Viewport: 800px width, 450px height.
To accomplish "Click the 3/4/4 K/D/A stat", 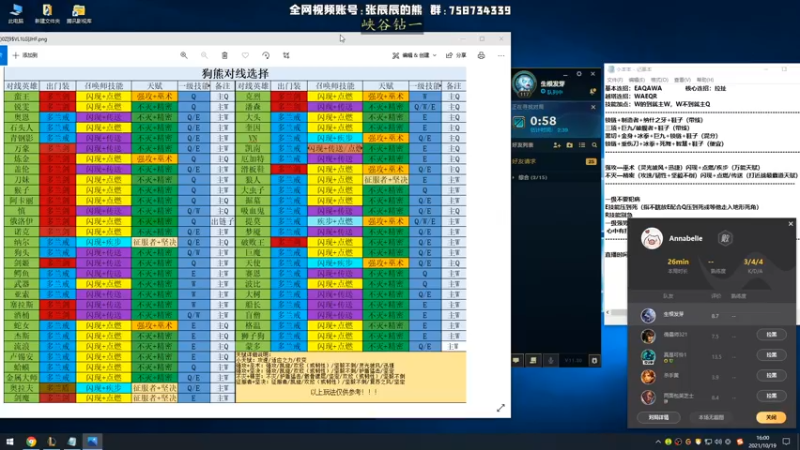I will point(754,262).
